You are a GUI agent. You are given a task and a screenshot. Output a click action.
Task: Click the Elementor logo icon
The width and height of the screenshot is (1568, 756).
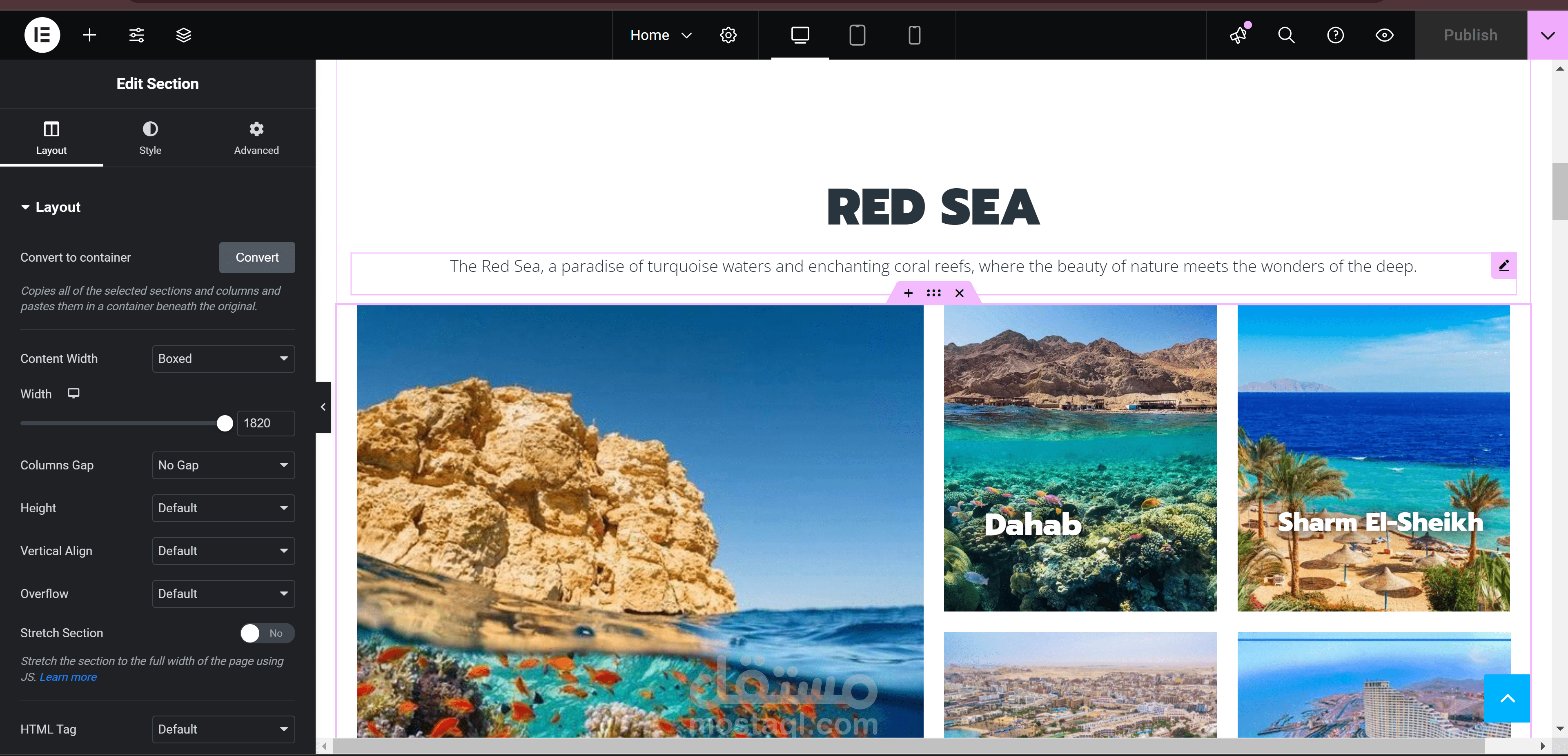coord(42,35)
